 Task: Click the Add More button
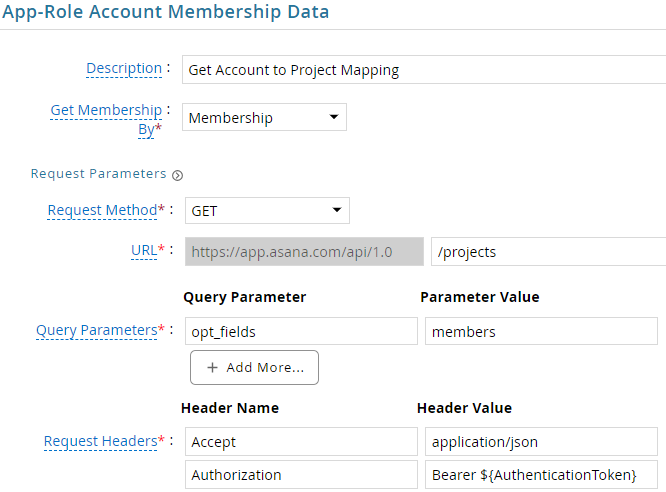tap(254, 368)
